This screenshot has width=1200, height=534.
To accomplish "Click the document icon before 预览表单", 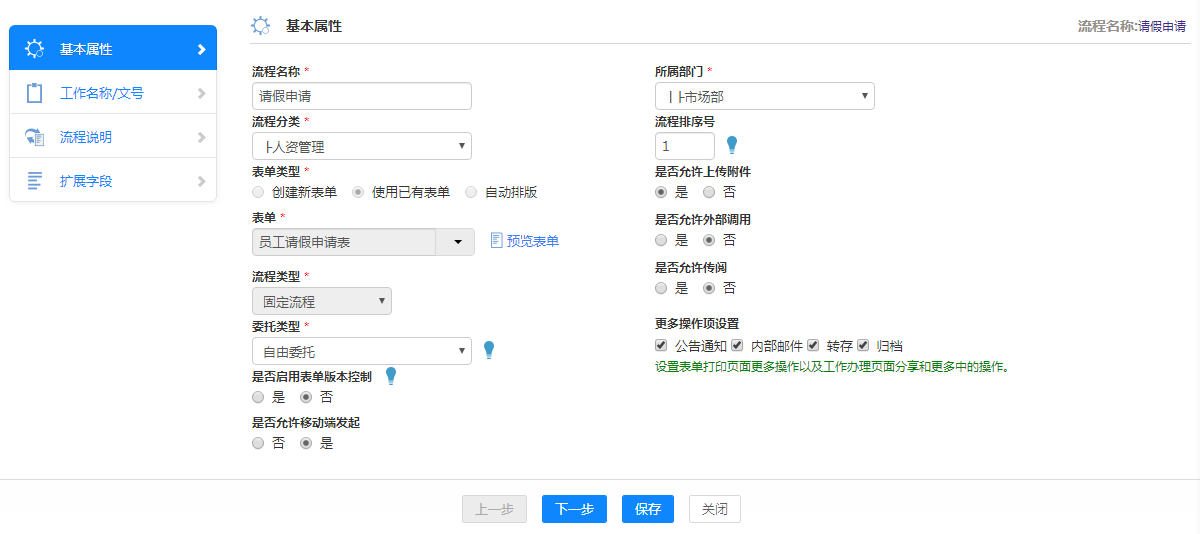I will click(496, 241).
